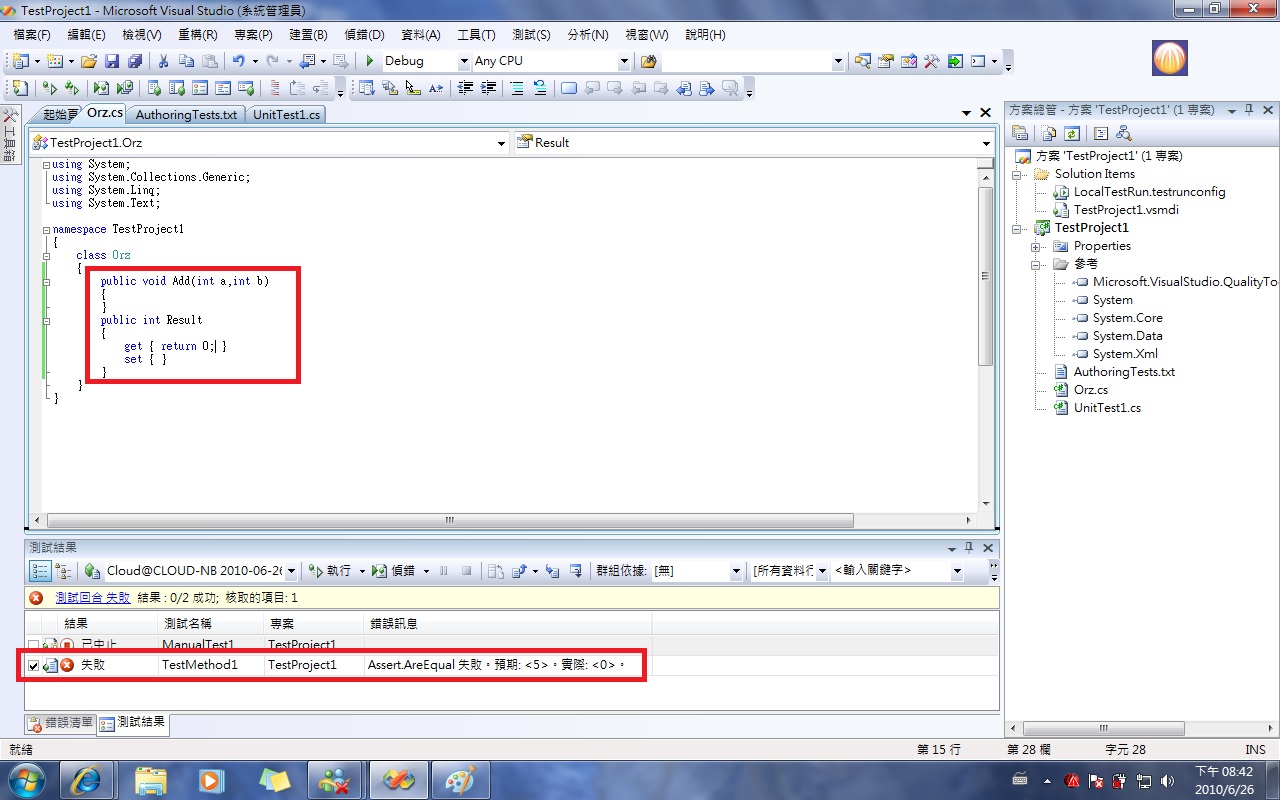Open the 測試(S) test menu
The image size is (1280, 800).
tap(531, 35)
